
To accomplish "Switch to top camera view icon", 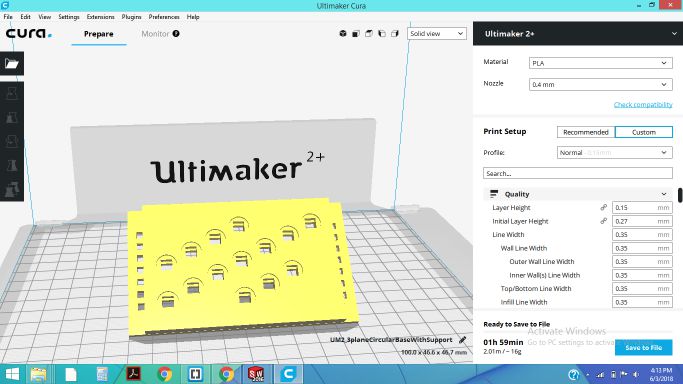I will click(x=369, y=34).
